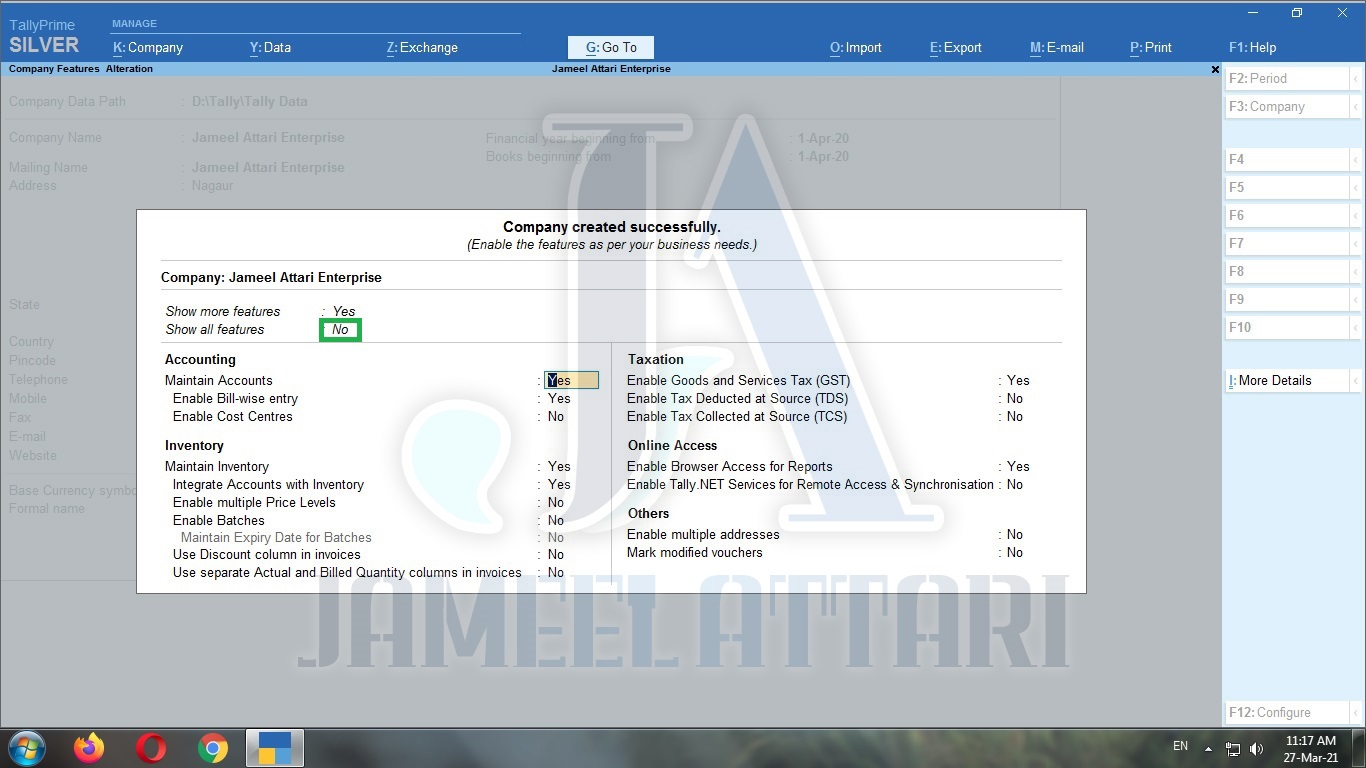Click 'Company: Jameel Attari Enterprise' heading
Viewport: 1366px width, 768px height.
pyautogui.click(x=271, y=277)
